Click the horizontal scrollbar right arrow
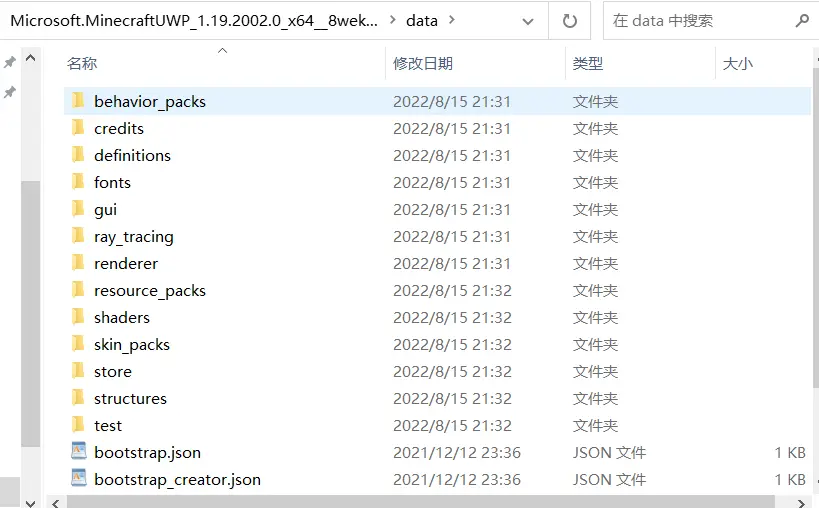This screenshot has height=508, width=819. pyautogui.click(x=801, y=502)
